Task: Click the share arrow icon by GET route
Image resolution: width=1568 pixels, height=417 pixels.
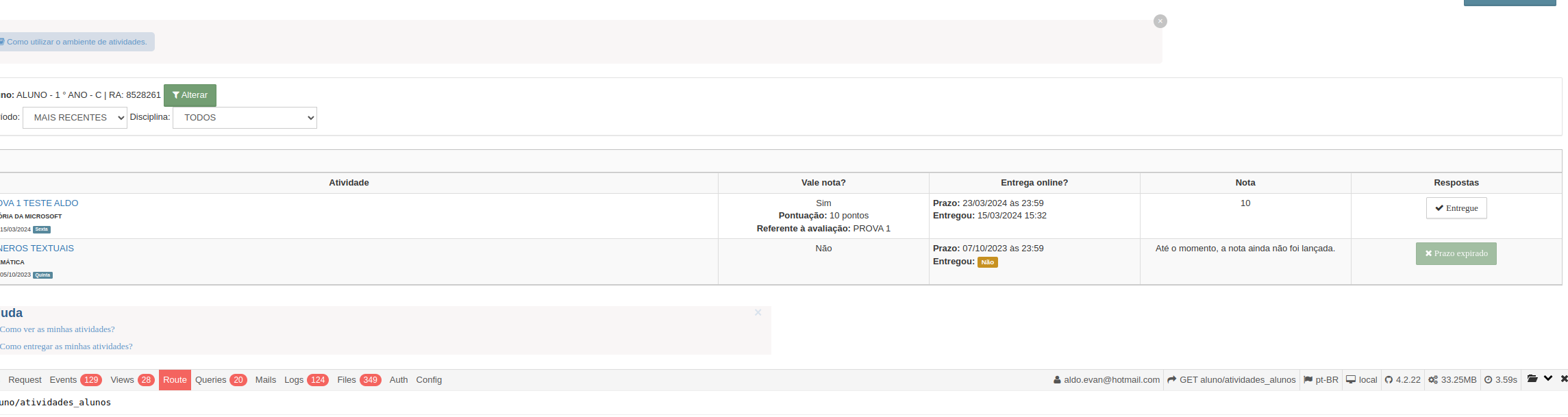Action: click(1171, 380)
